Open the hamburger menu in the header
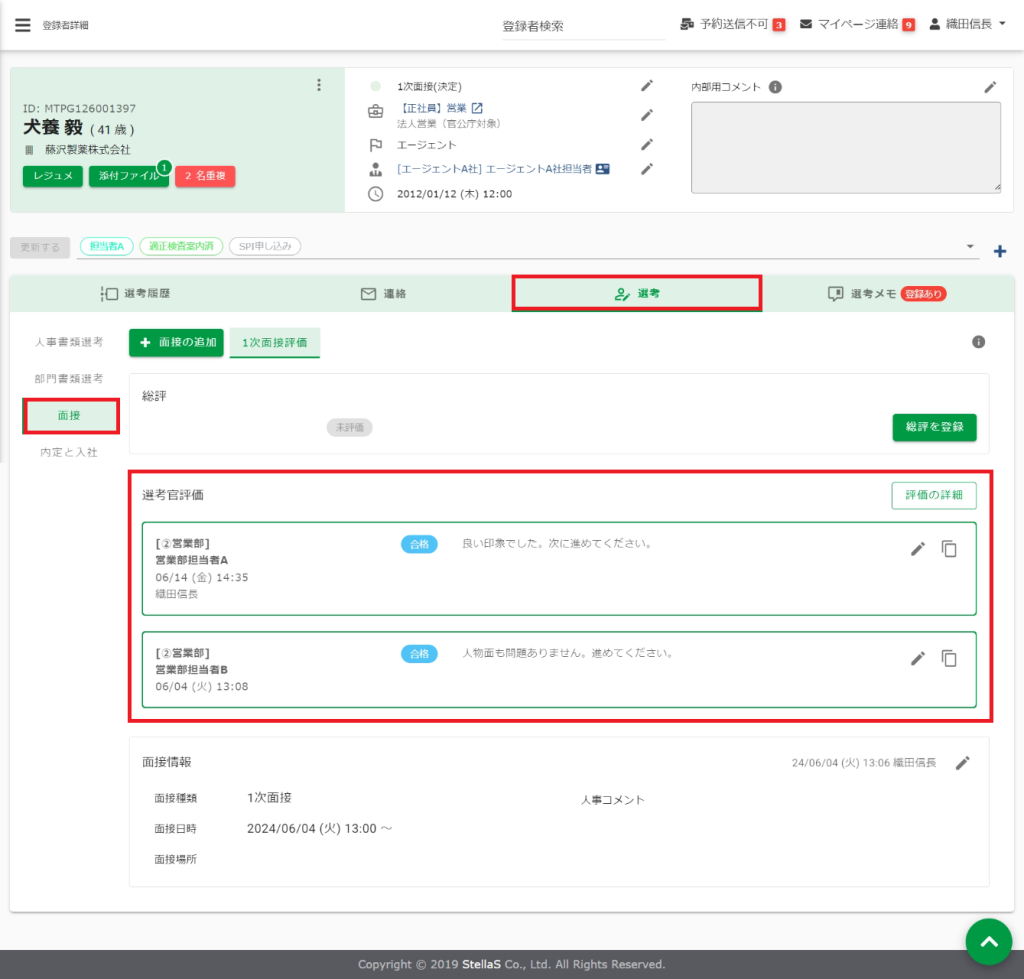1024x979 pixels. point(22,25)
